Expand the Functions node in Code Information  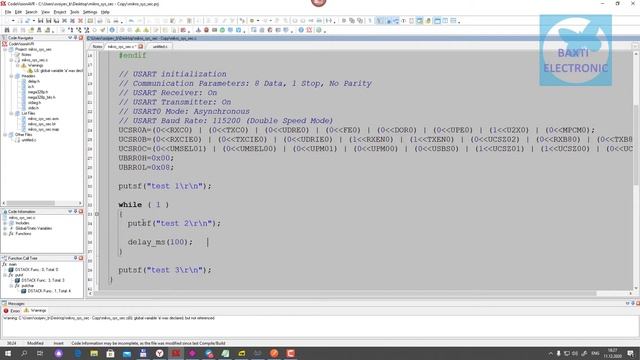pyautogui.click(x=5, y=233)
